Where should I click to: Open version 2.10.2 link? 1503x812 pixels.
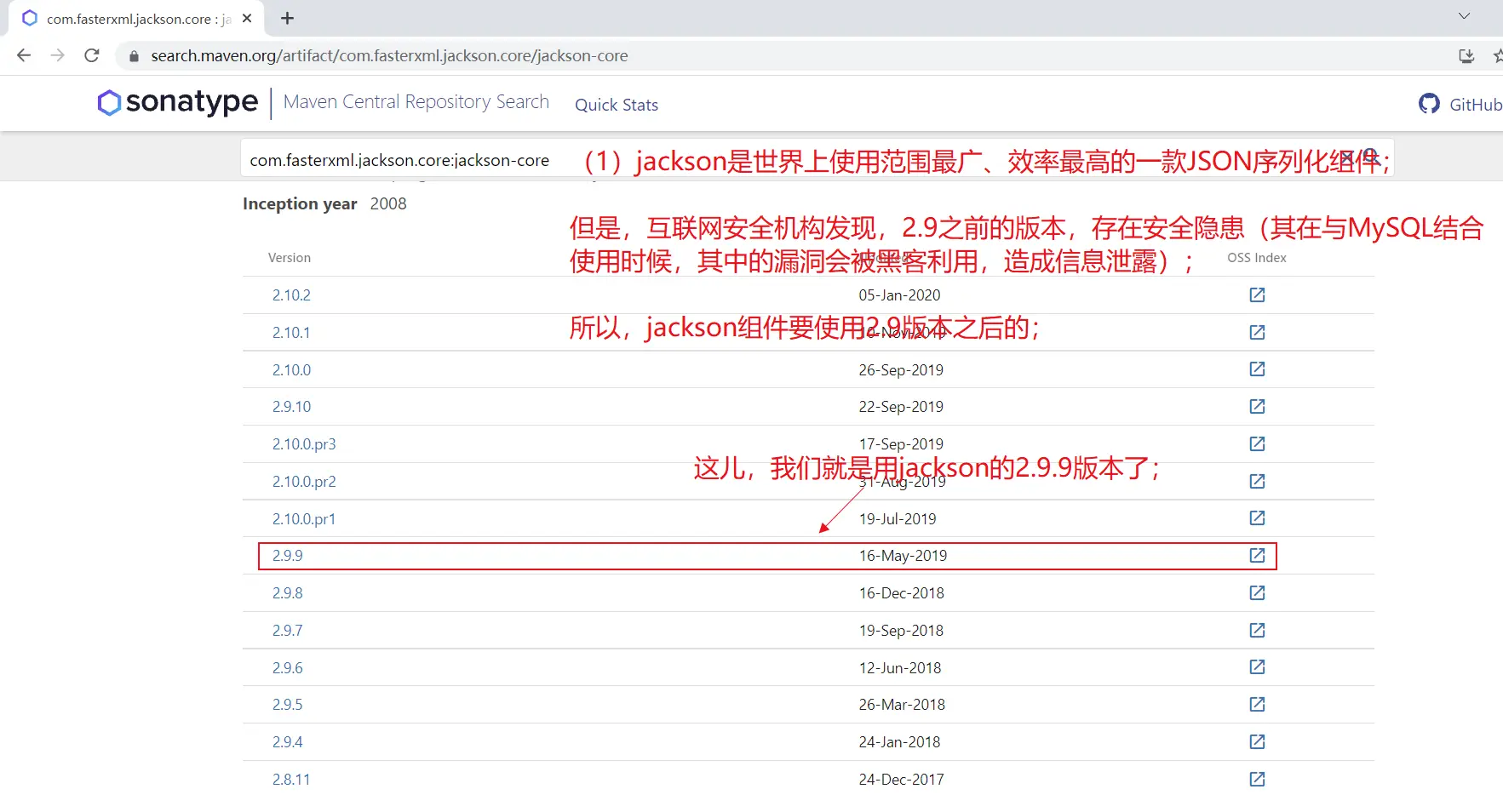[x=291, y=295]
